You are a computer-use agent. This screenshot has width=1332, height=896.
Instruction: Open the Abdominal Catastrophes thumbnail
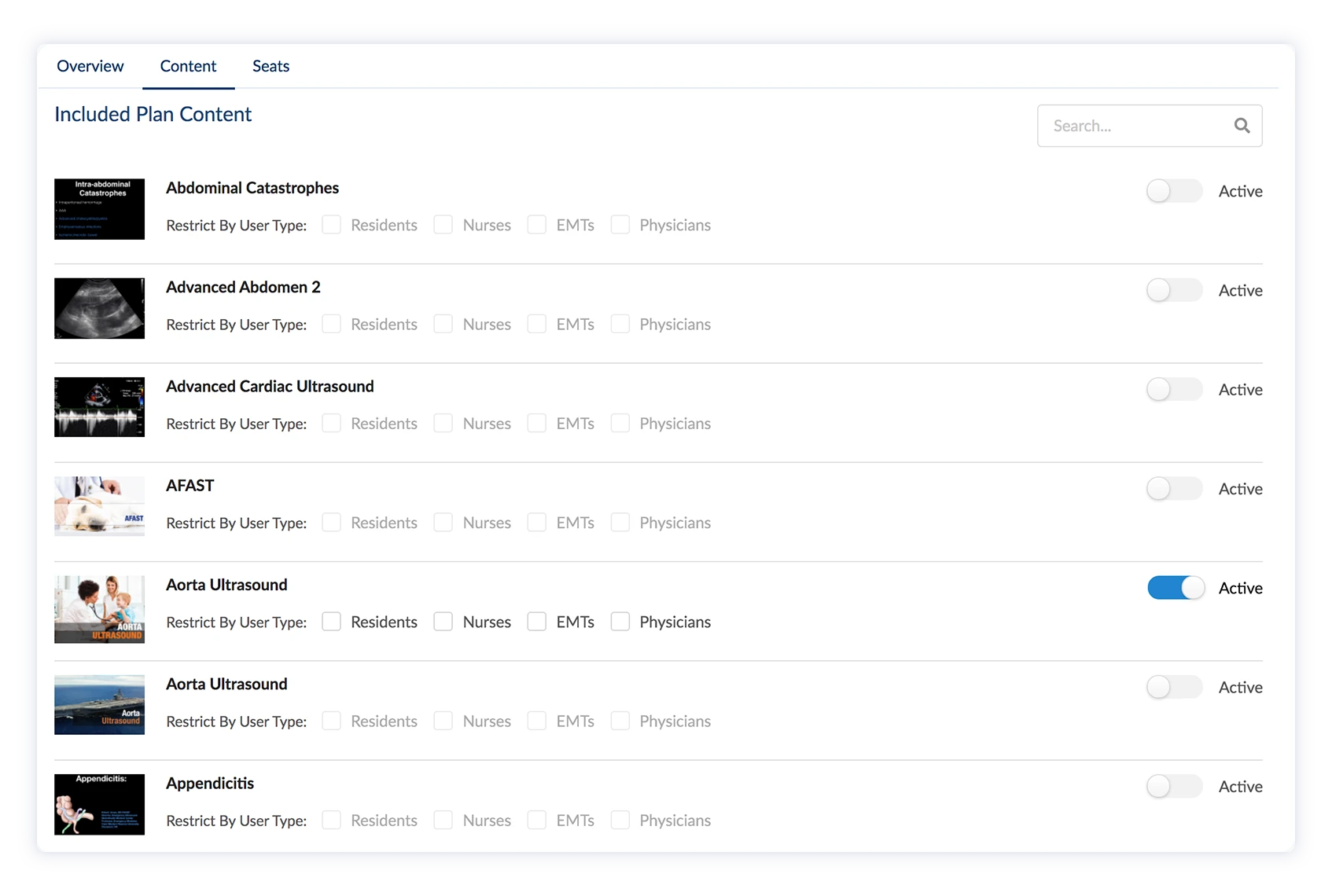(99, 209)
